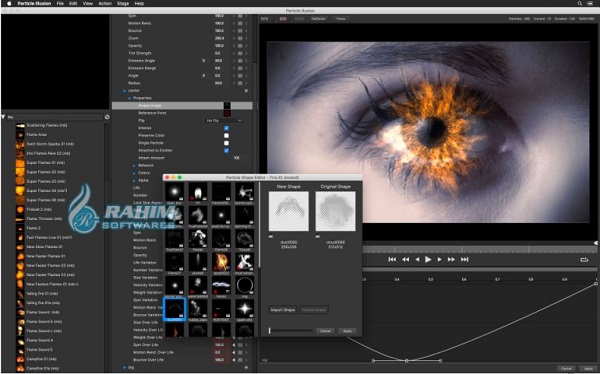The height and width of the screenshot is (374, 600).
Task: Click the filter funnel icon above emitter list
Action: 3,117
